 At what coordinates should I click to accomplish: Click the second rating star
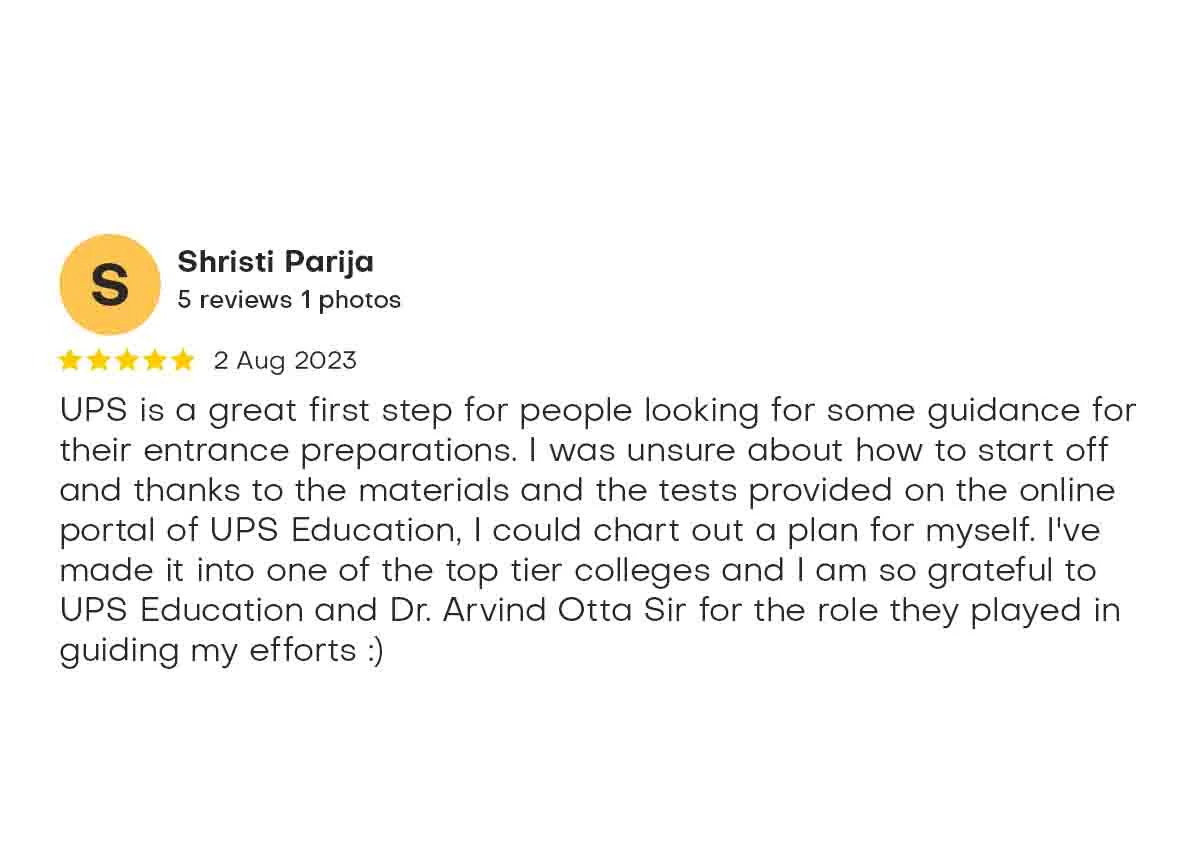pos(98,360)
